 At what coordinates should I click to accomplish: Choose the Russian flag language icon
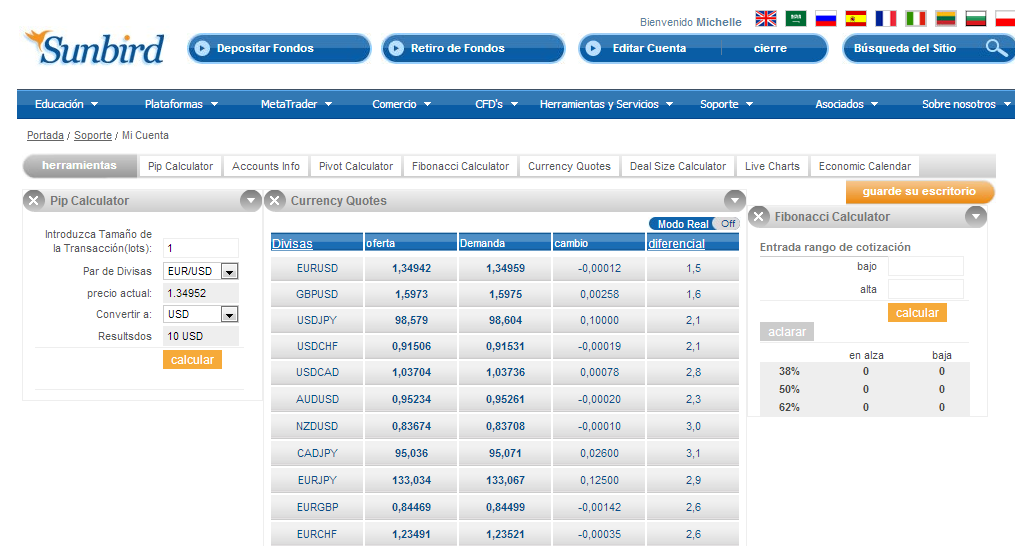[x=826, y=19]
